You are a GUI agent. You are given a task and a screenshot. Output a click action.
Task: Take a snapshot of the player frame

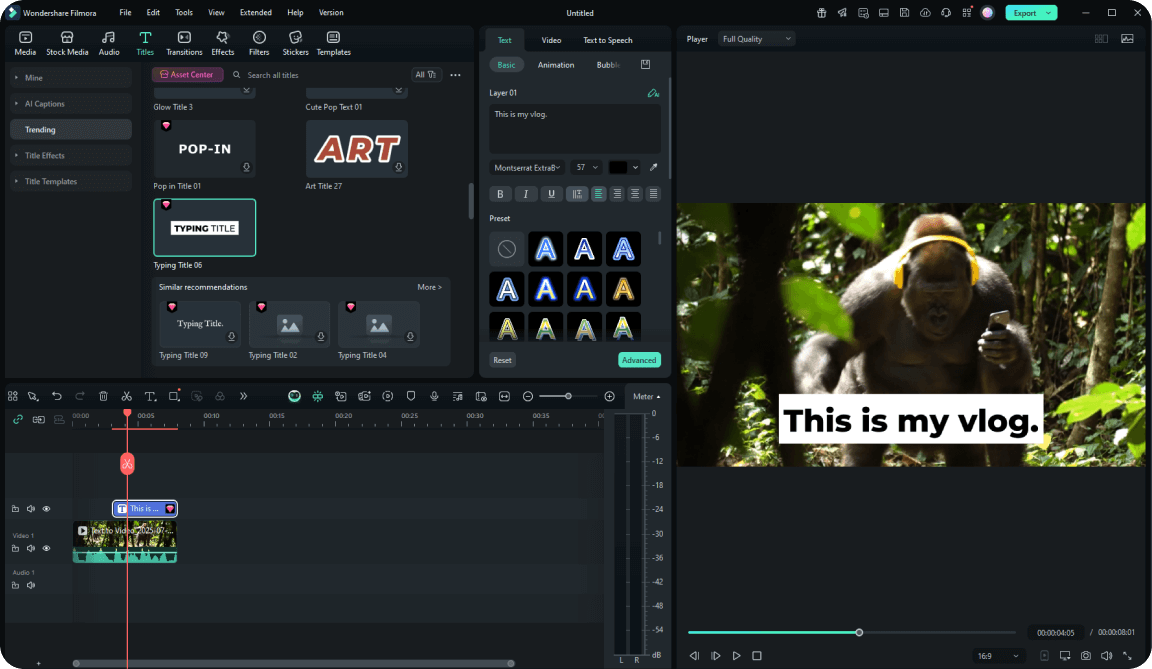[1086, 656]
